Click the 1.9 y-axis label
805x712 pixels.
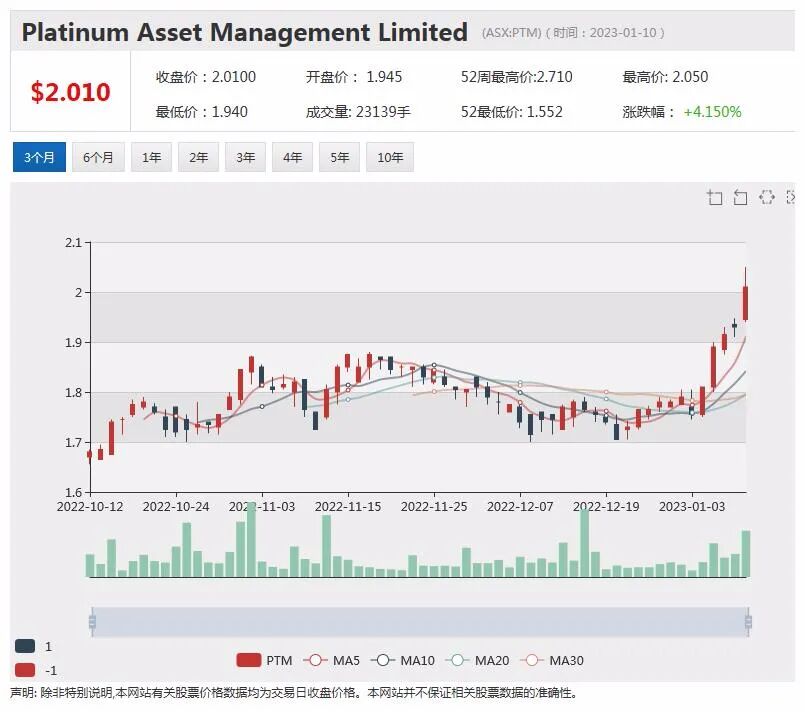click(73, 342)
